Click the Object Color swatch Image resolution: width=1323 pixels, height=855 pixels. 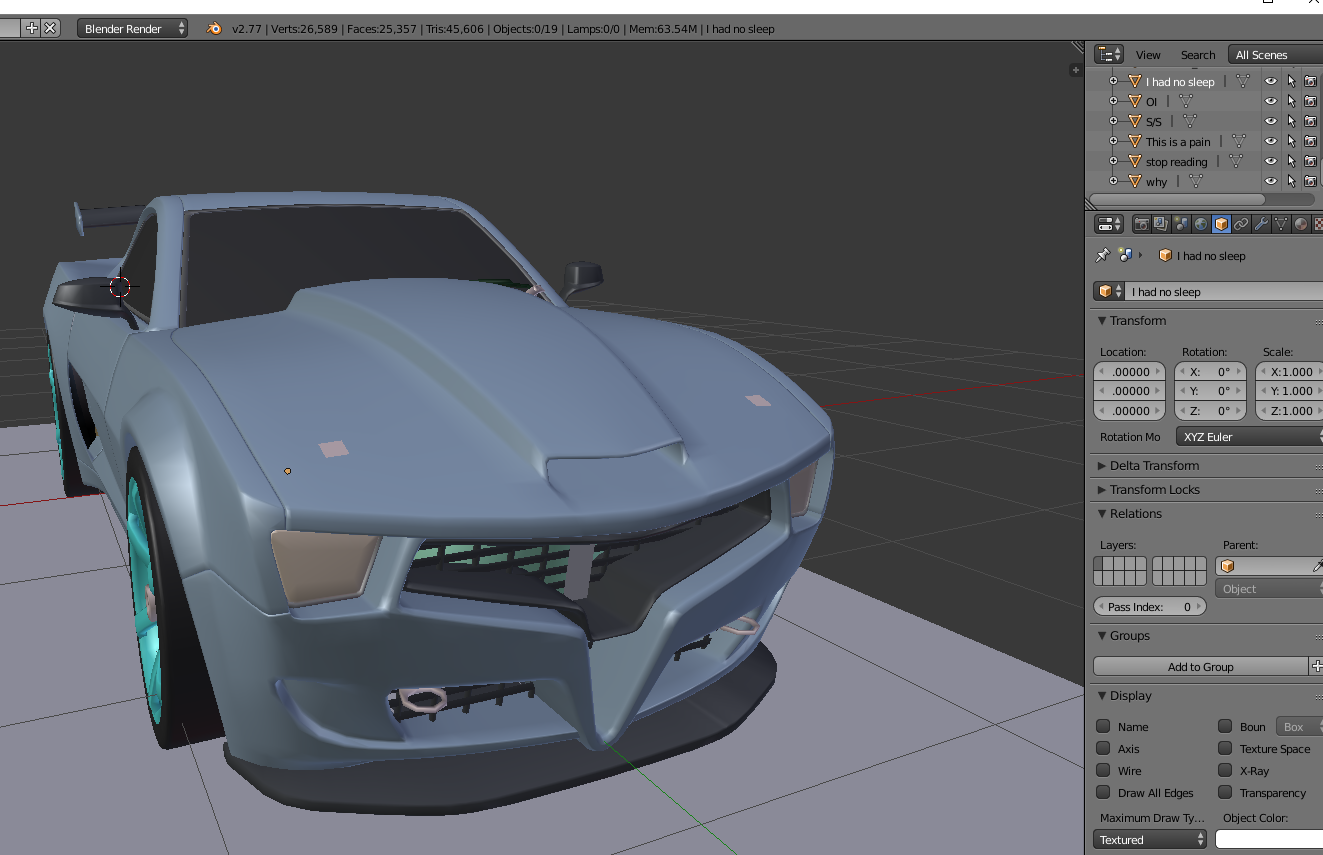click(x=1269, y=840)
